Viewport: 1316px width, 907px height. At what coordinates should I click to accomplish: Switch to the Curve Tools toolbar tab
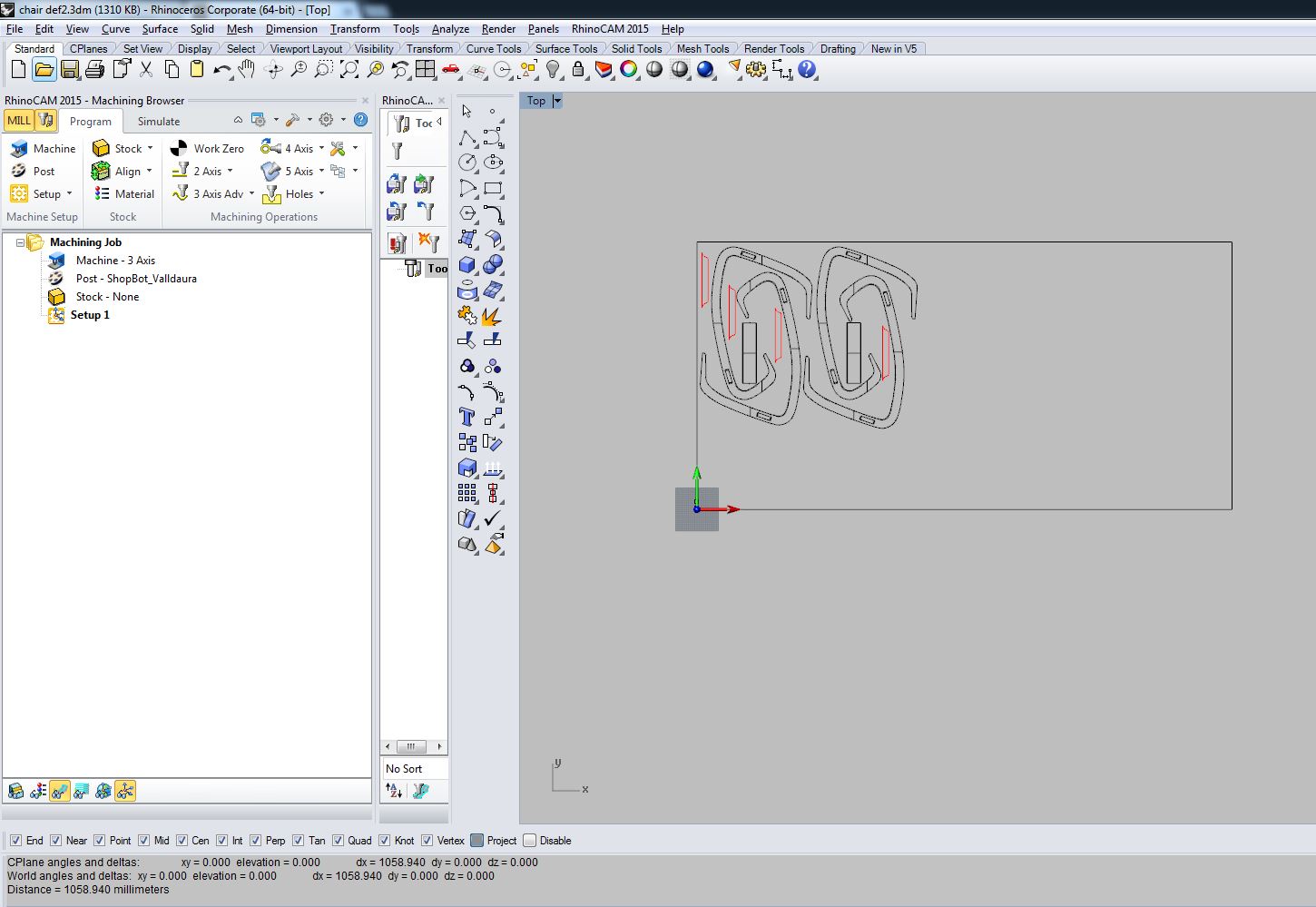tap(494, 49)
